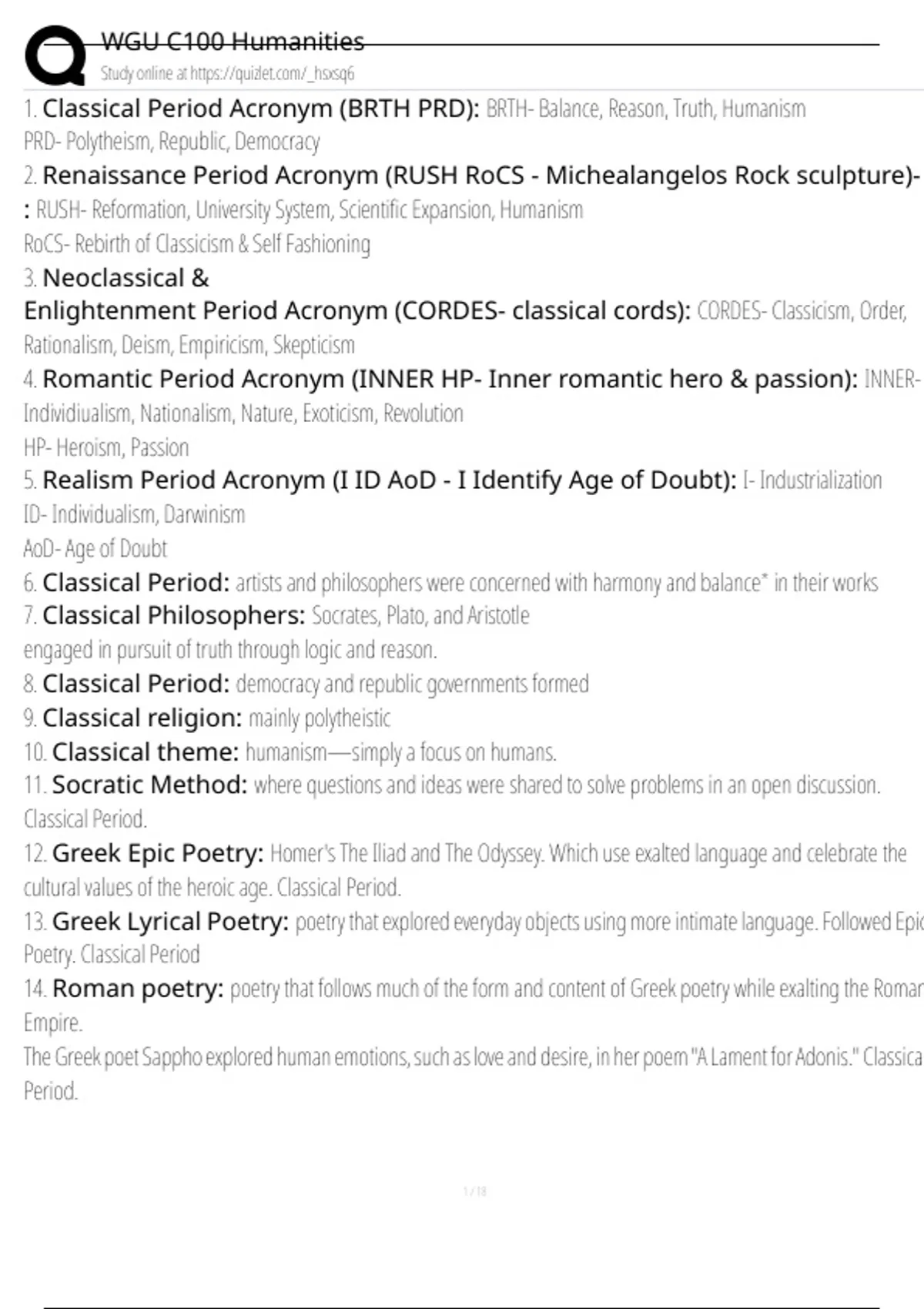Click the Classical Philosophers term
Screen dimensions: 924x1309
[173, 615]
